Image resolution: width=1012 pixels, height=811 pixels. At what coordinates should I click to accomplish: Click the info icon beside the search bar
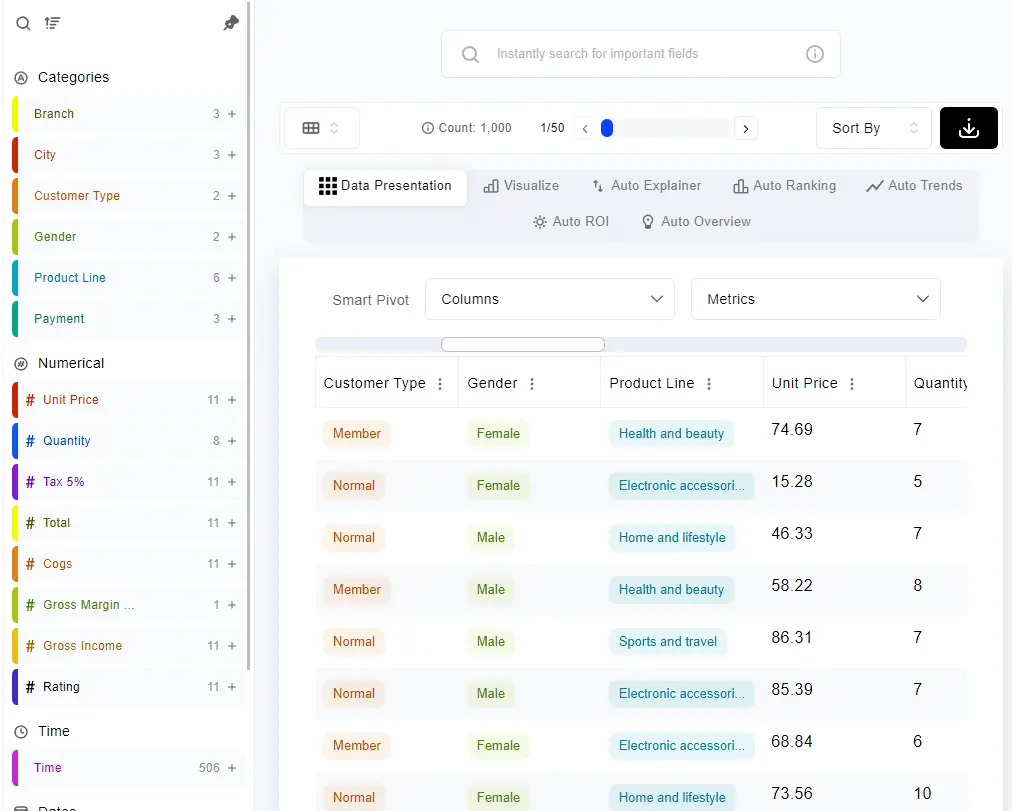click(x=815, y=55)
